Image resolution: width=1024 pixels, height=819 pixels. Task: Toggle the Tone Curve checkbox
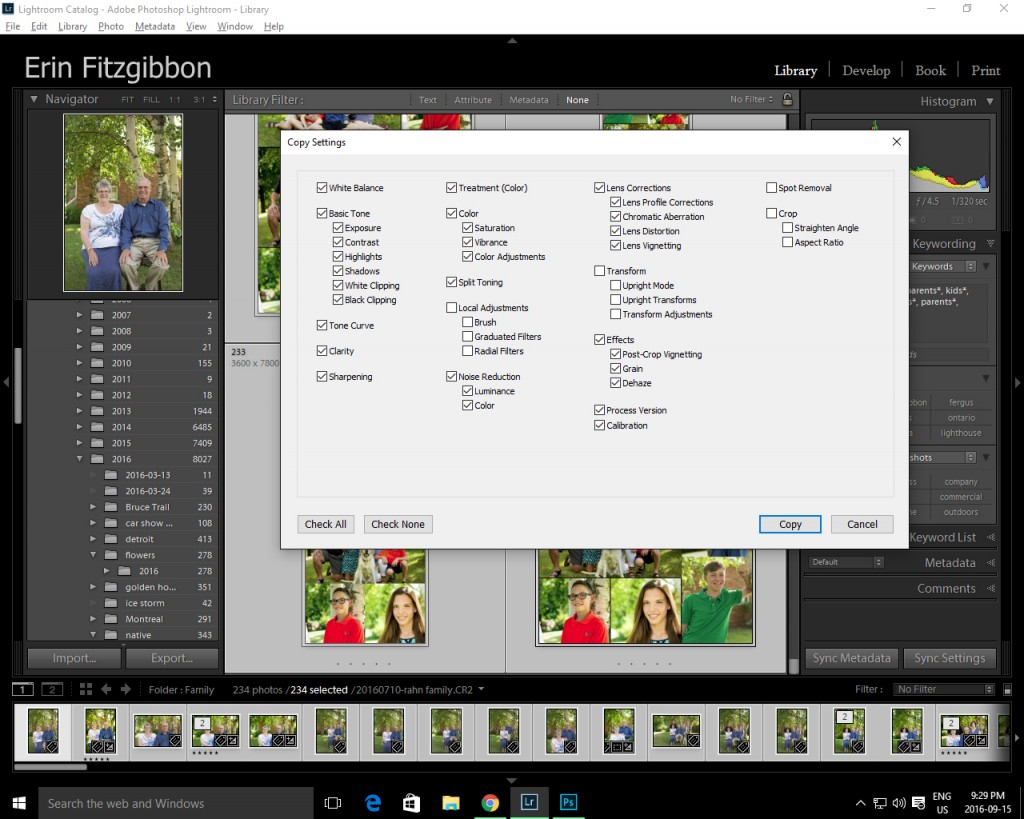pyautogui.click(x=322, y=325)
